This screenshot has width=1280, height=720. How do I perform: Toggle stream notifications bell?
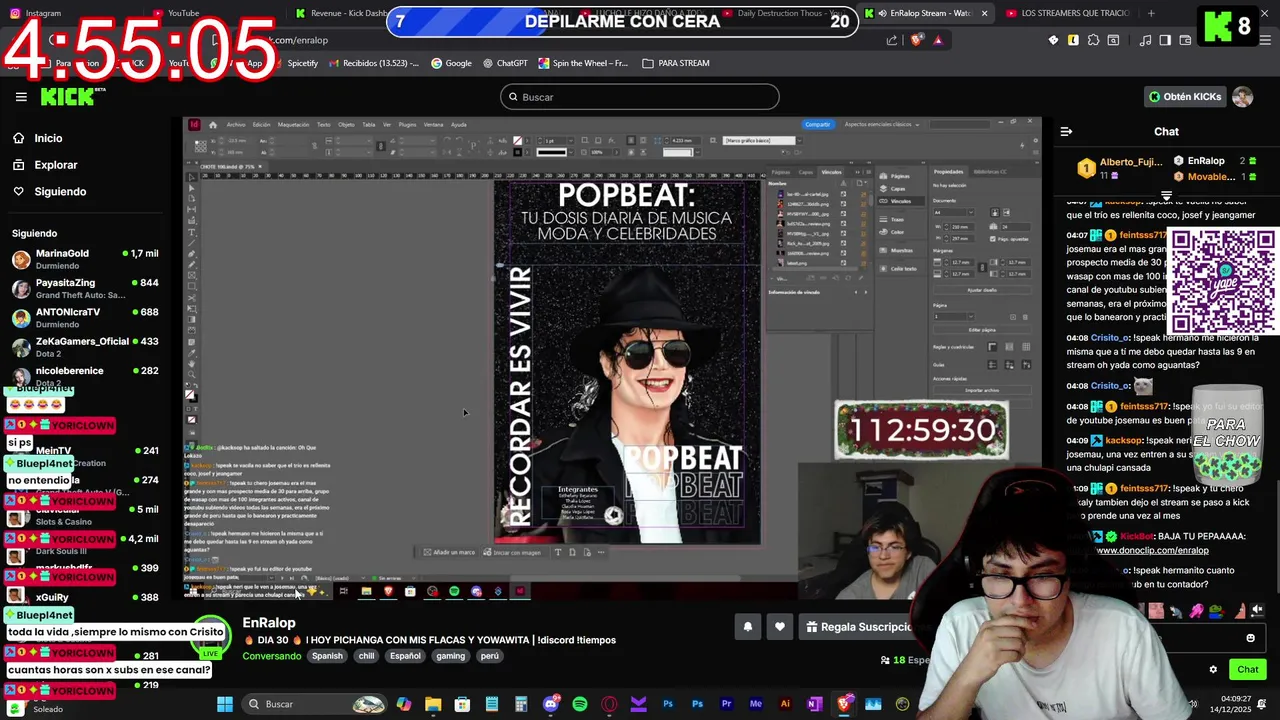coord(747,627)
